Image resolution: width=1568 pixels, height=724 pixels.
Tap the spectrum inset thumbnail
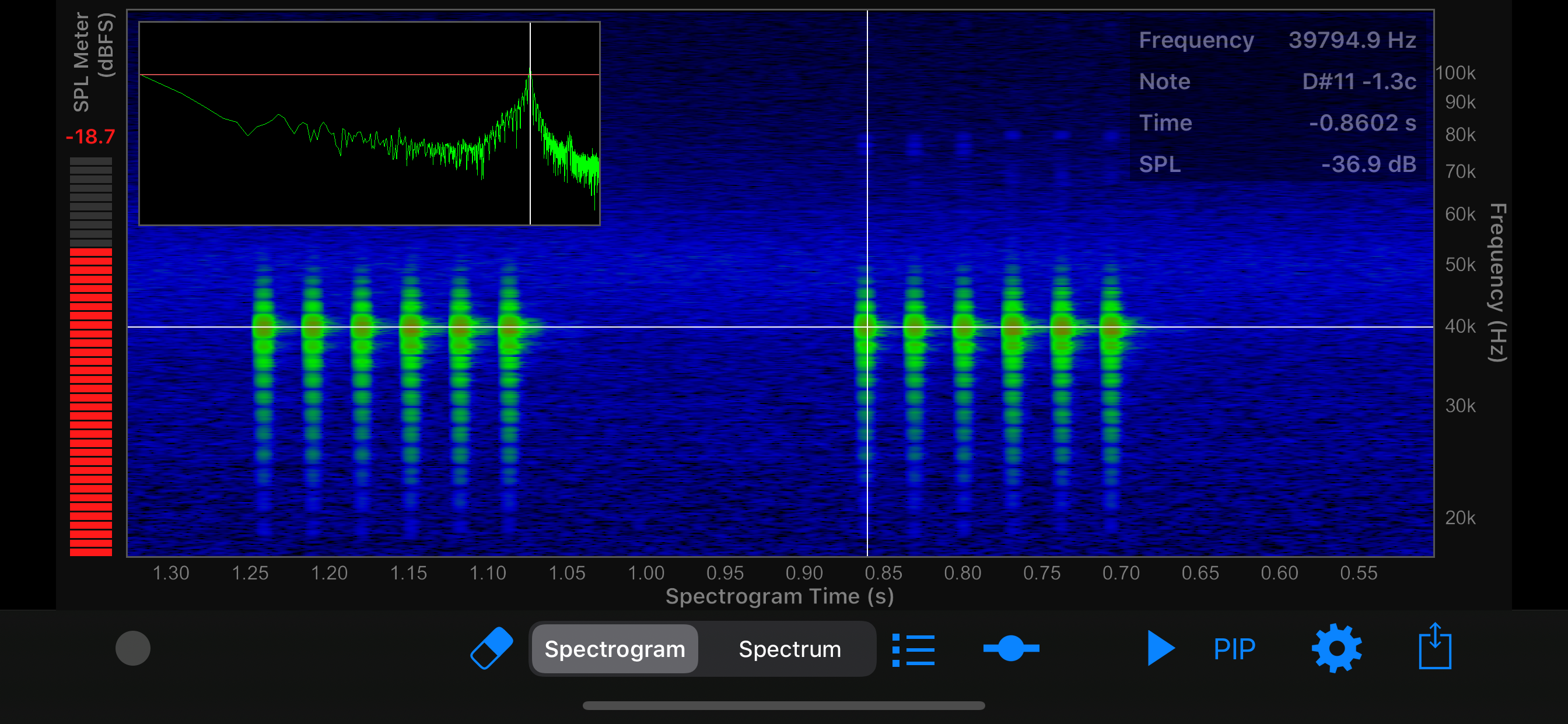(x=369, y=124)
